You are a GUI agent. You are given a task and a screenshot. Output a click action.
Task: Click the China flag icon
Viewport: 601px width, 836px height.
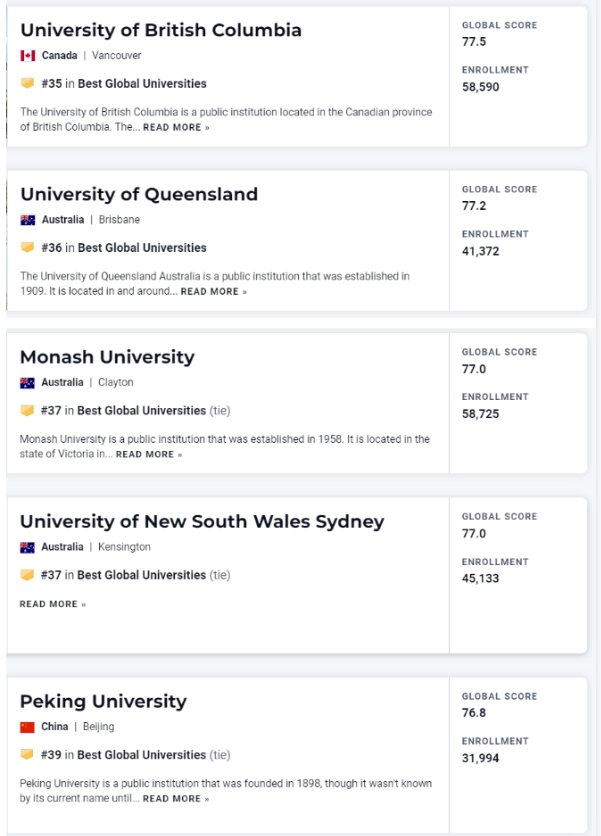[27, 727]
